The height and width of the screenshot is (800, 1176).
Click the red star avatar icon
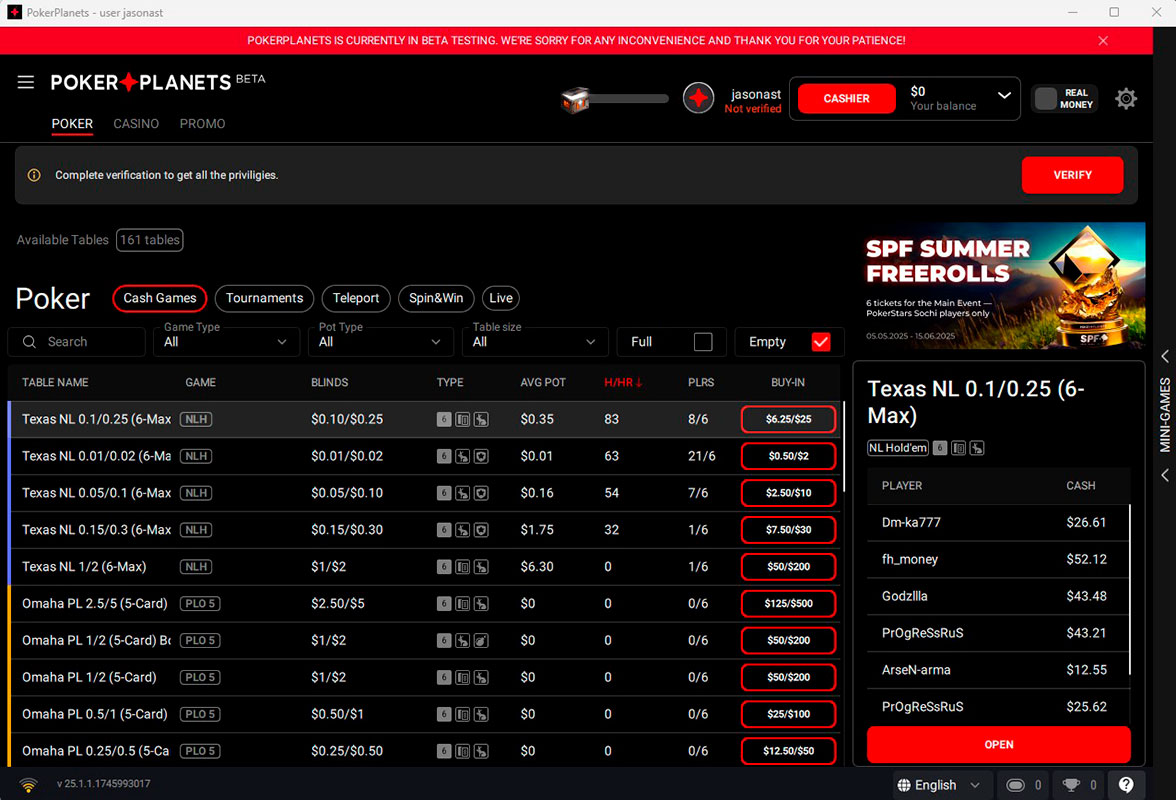click(698, 98)
